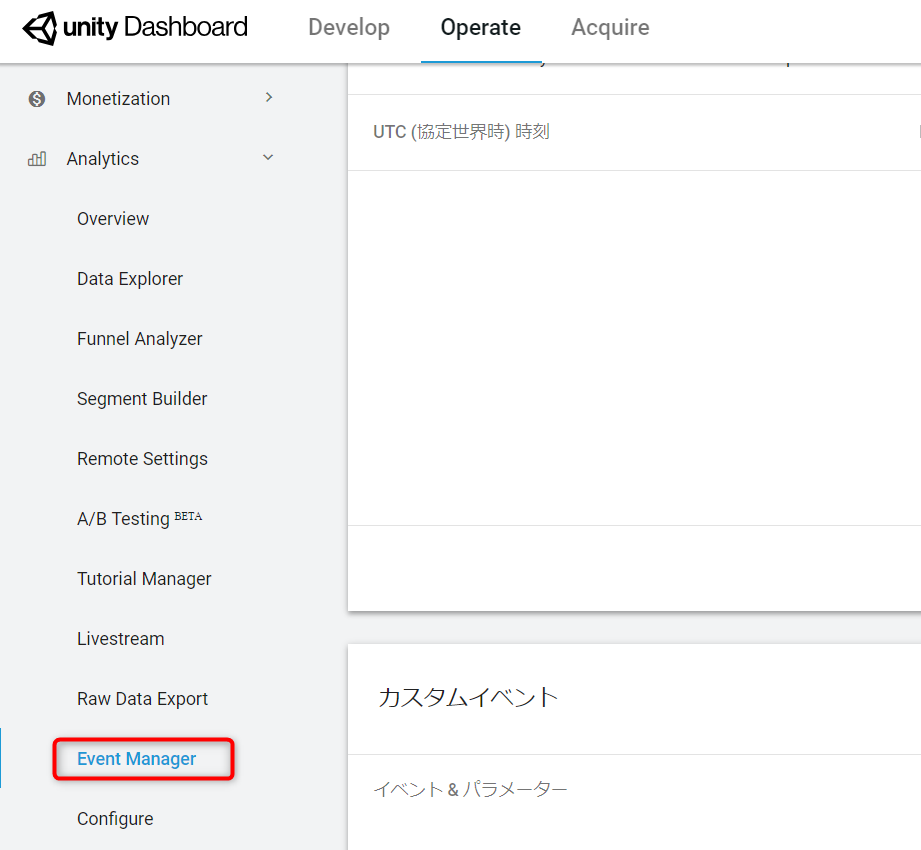Open Data Explorer page
This screenshot has width=921, height=850.
(x=130, y=278)
